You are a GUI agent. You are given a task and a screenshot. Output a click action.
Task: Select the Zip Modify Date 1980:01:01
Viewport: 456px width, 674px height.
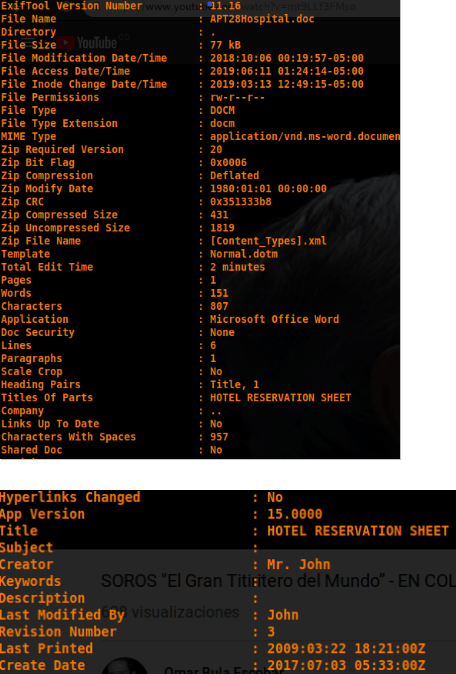tap(268, 189)
